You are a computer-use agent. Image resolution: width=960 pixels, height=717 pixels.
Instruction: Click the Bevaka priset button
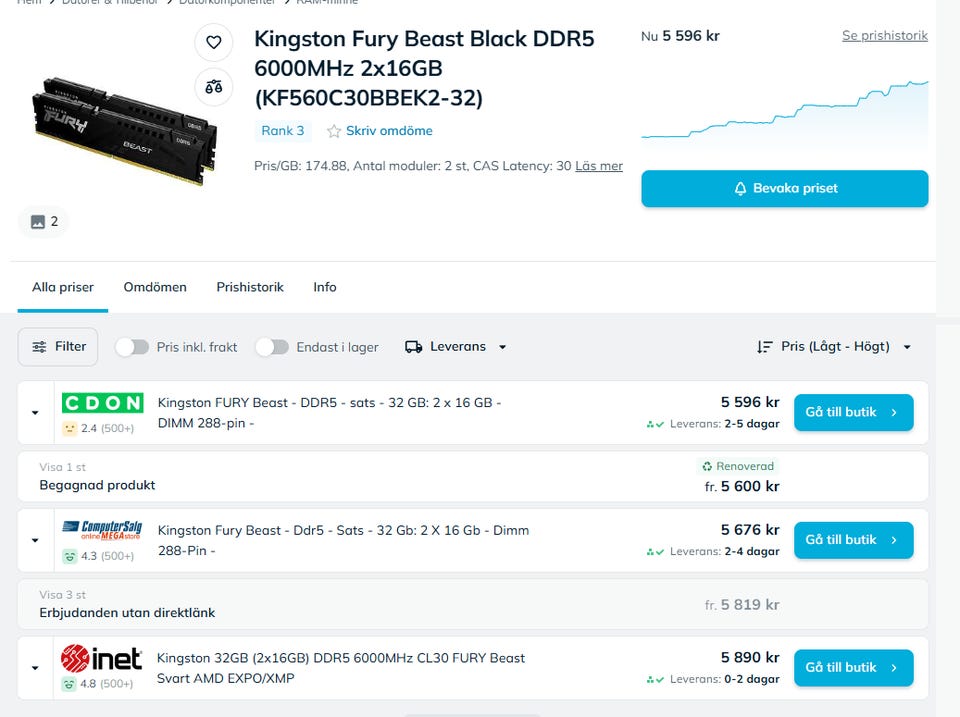tap(785, 189)
